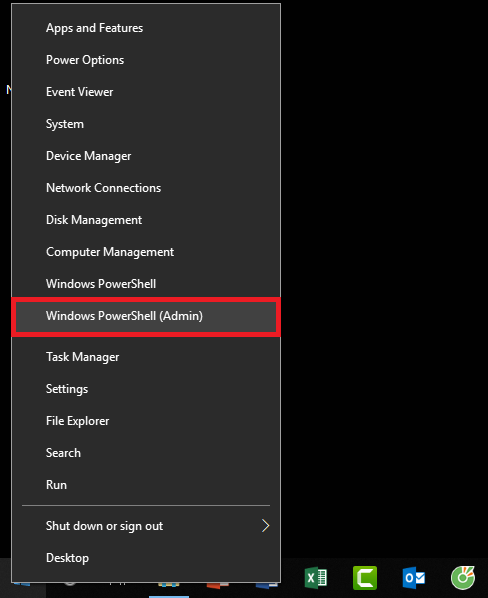
Task: Expand Shut down or sign out submenu
Action: 146,526
